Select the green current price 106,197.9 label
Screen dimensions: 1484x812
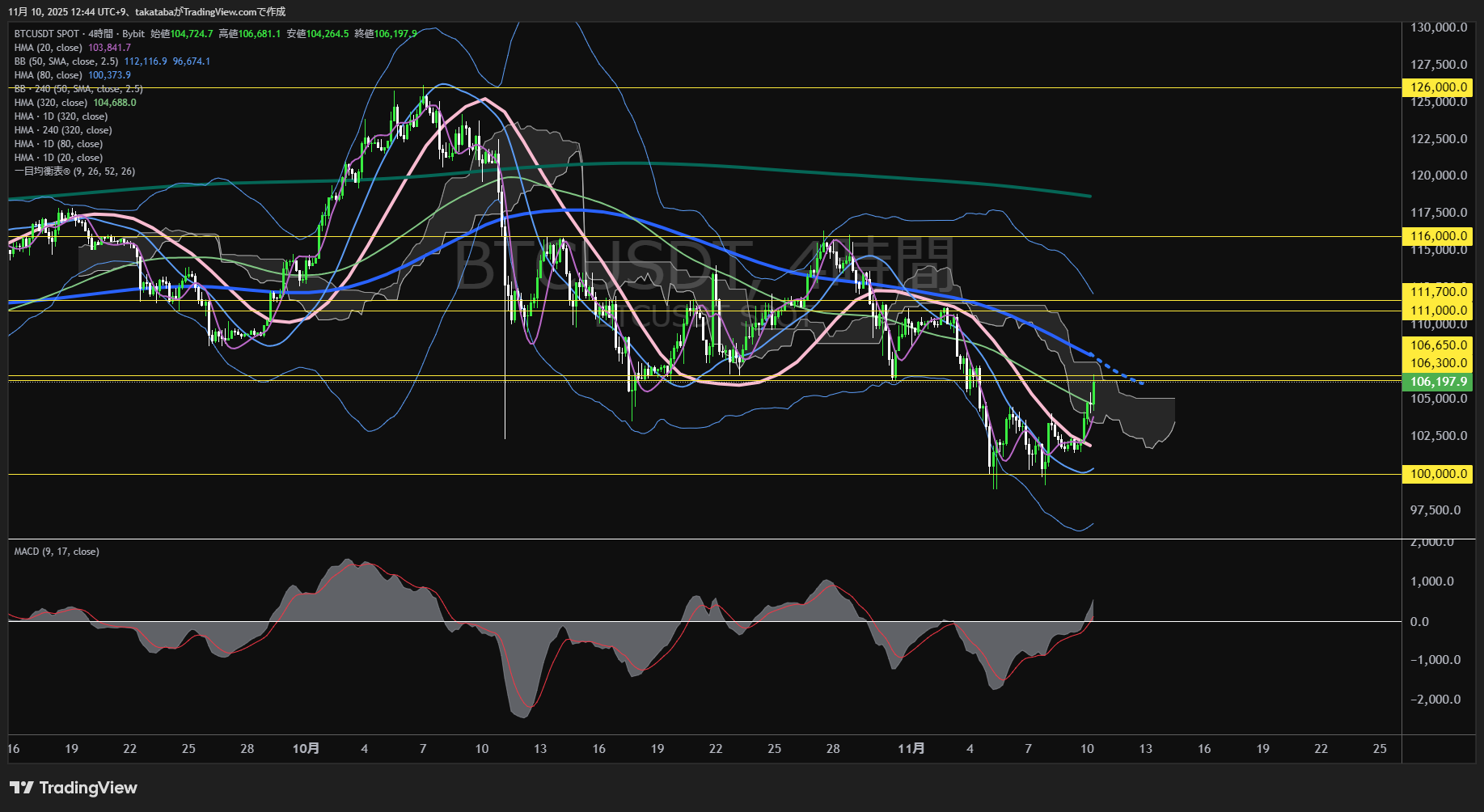[x=1438, y=382]
